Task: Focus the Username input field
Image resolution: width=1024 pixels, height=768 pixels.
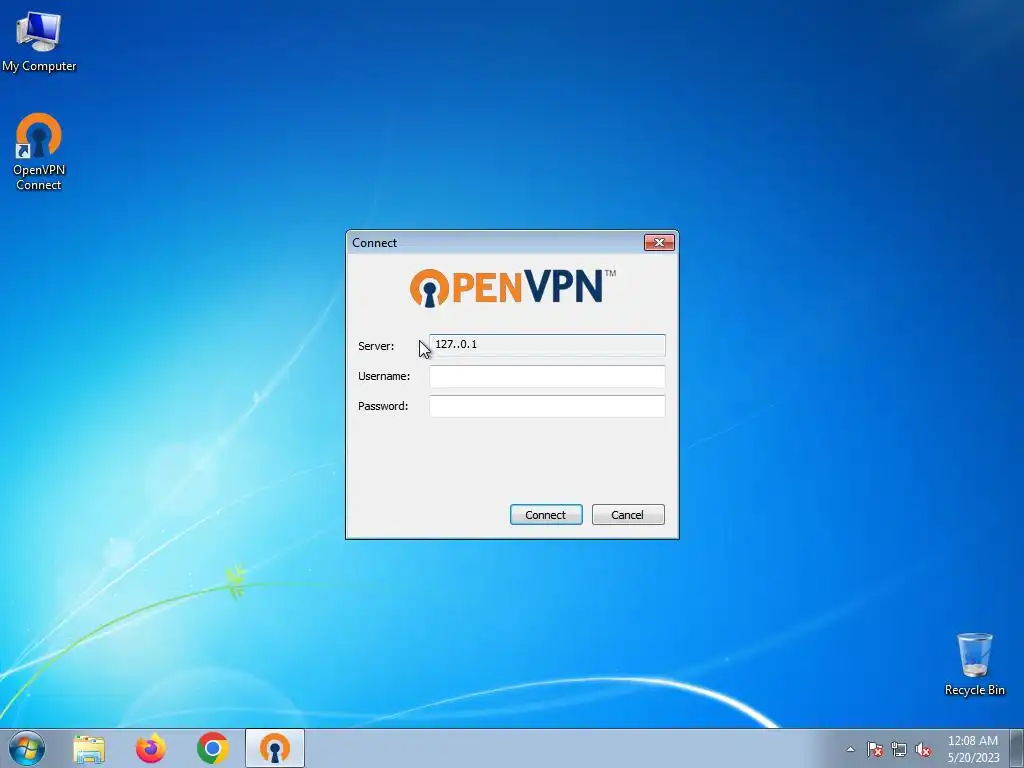Action: pyautogui.click(x=547, y=376)
